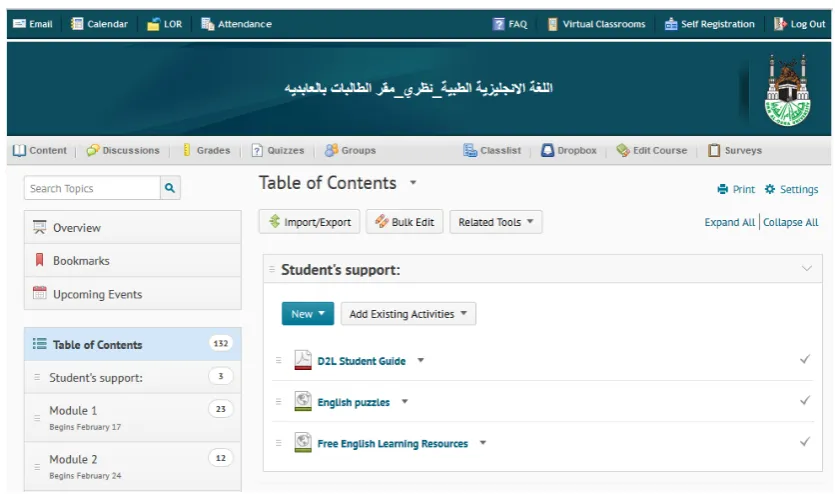The height and width of the screenshot is (494, 835).
Task: Click the university logo emblem
Action: (x=788, y=90)
